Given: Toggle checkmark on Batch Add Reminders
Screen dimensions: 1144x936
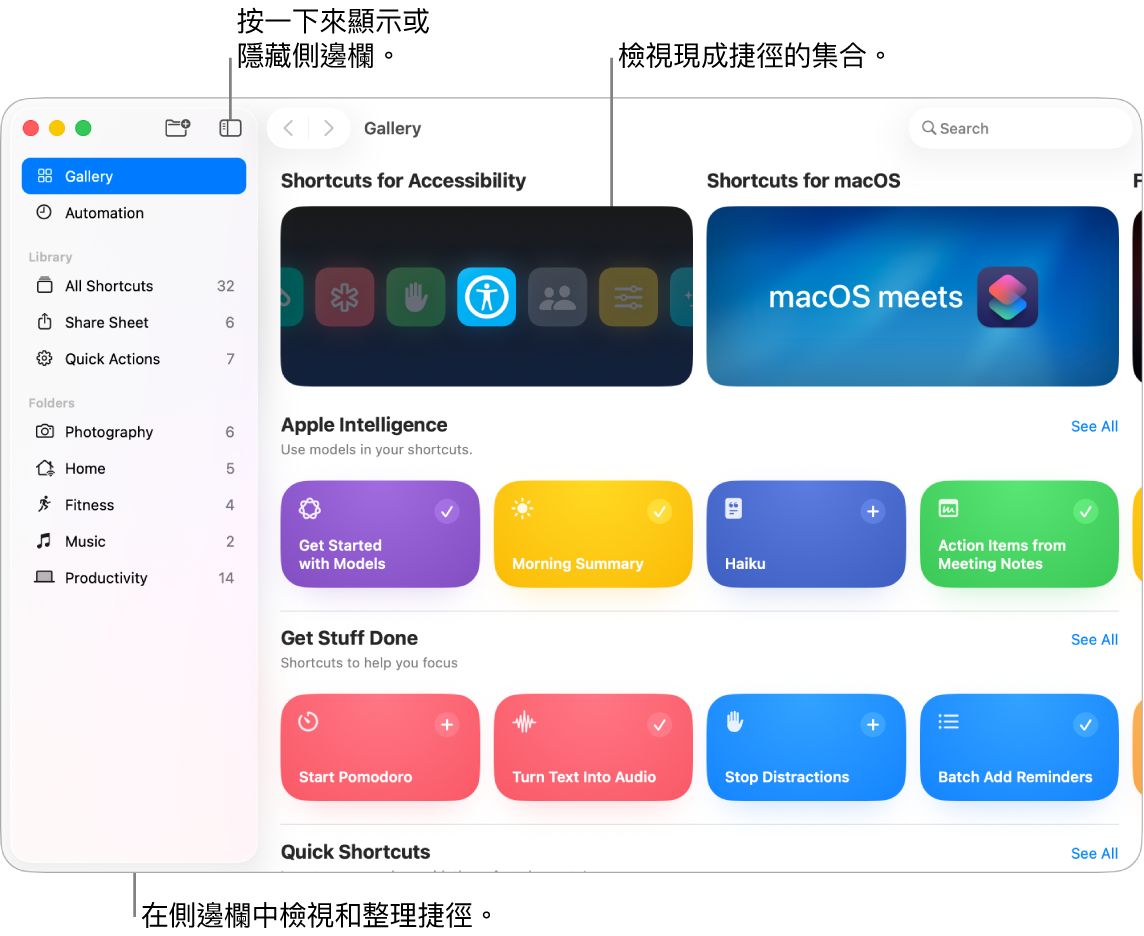Looking at the screenshot, I should (x=1086, y=724).
